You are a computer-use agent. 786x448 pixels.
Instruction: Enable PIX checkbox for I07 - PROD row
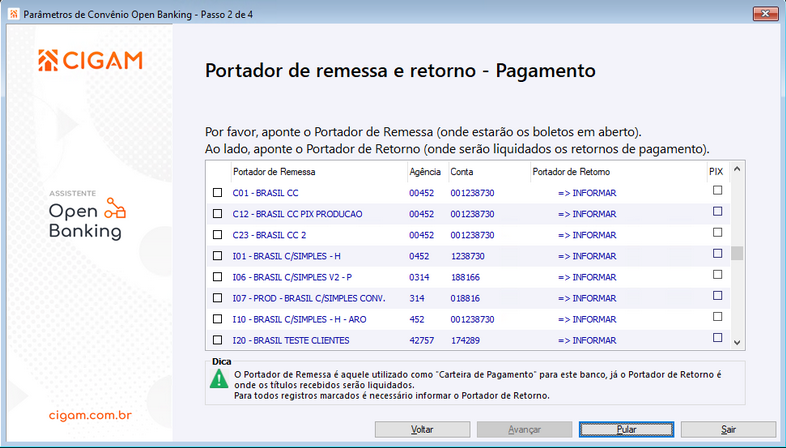coord(718,296)
